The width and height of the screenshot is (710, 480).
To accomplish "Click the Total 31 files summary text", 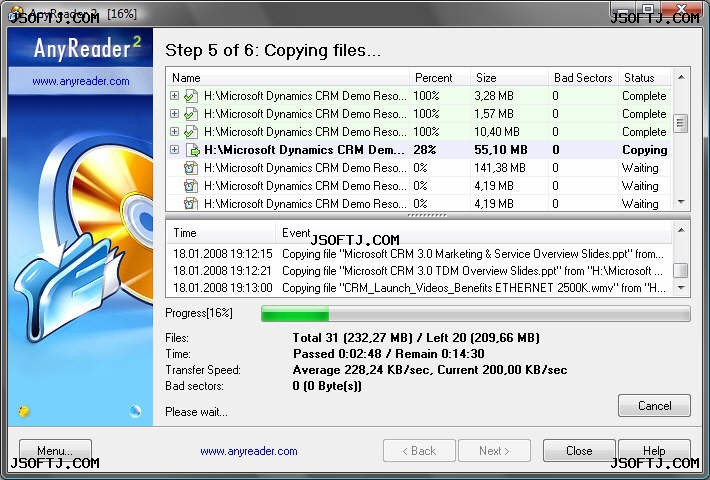I will tap(416, 338).
